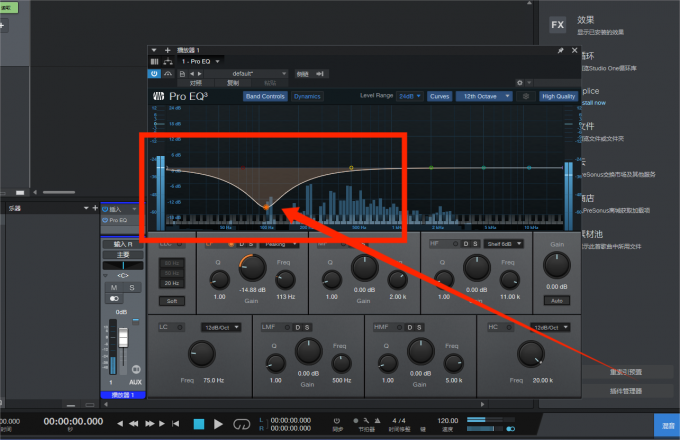Screen dimensions: 680x440
Task: Switch to the Dynamics tab
Action: click(x=307, y=96)
